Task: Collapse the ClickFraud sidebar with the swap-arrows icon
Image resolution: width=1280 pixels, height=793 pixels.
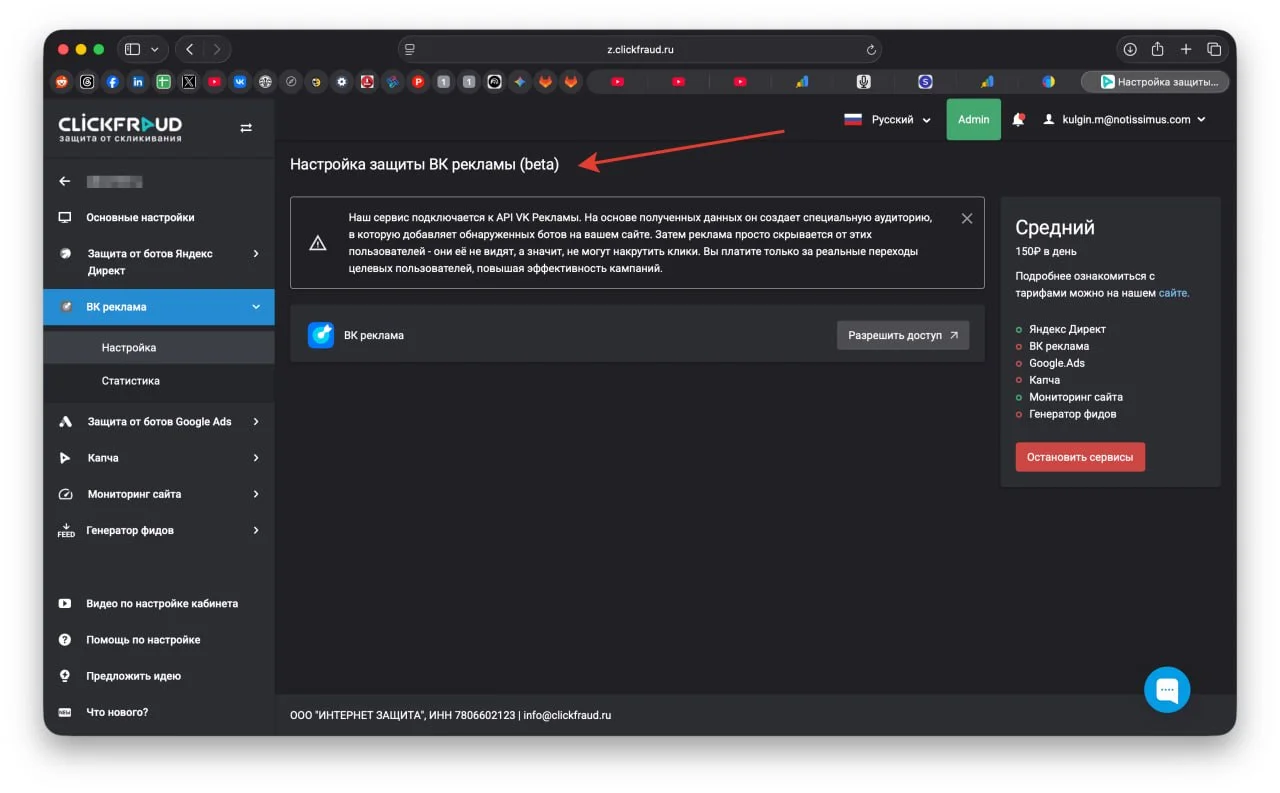Action: pos(246,127)
